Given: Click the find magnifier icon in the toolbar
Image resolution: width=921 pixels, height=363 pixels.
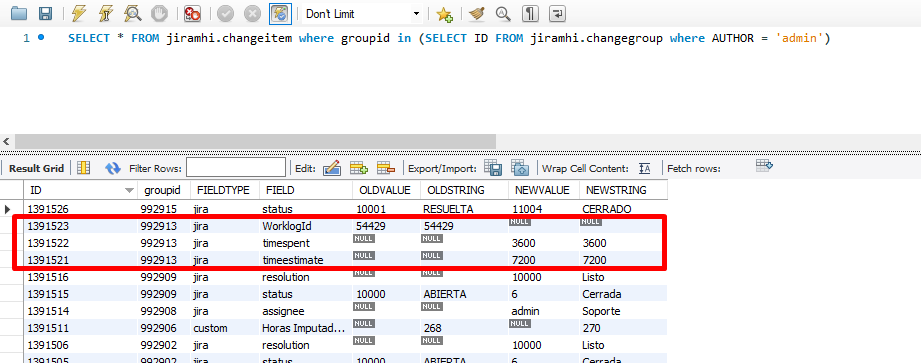Looking at the screenshot, I should 503,13.
